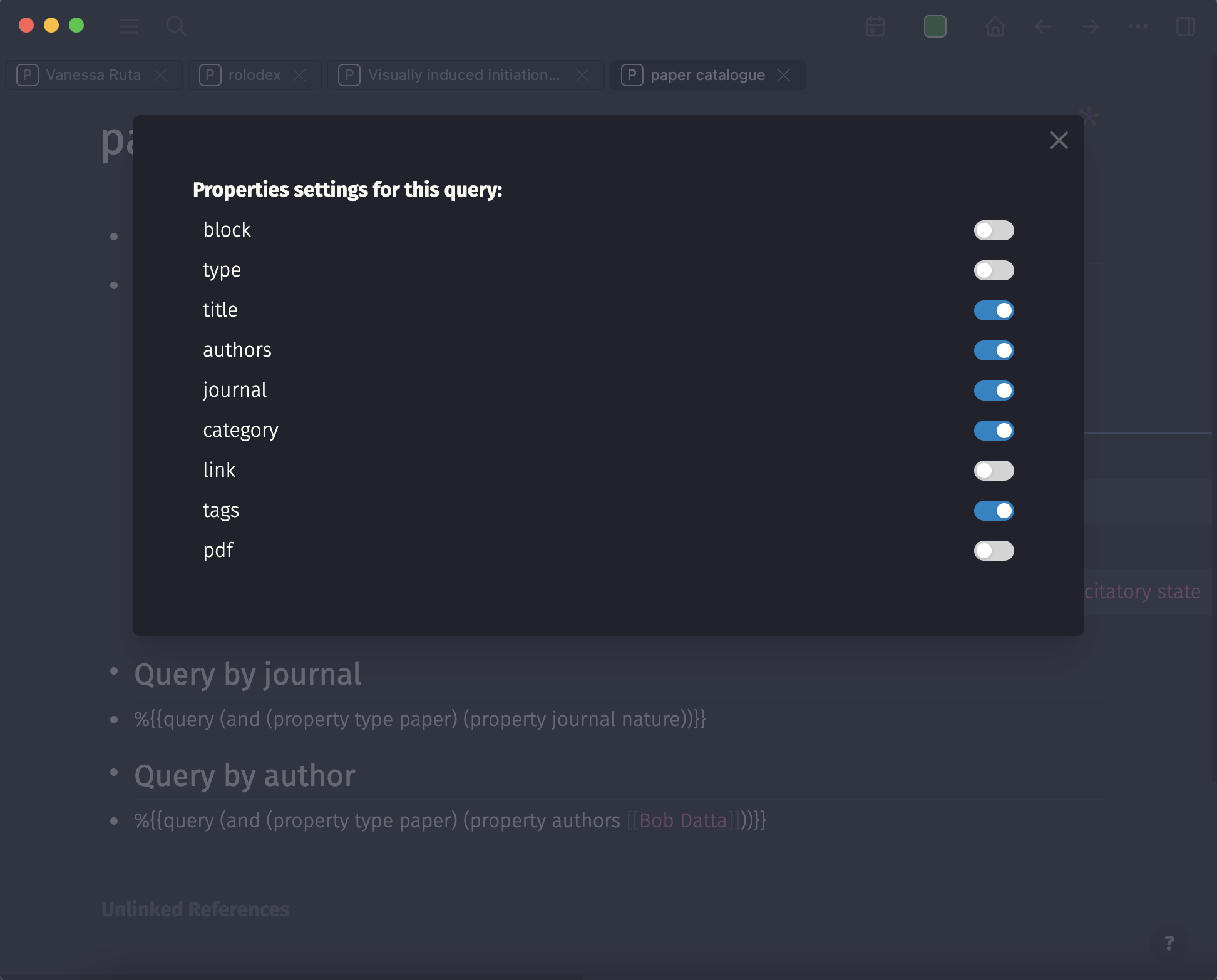Enable the pdf property toggle
The width and height of the screenshot is (1217, 980).
[994, 551]
